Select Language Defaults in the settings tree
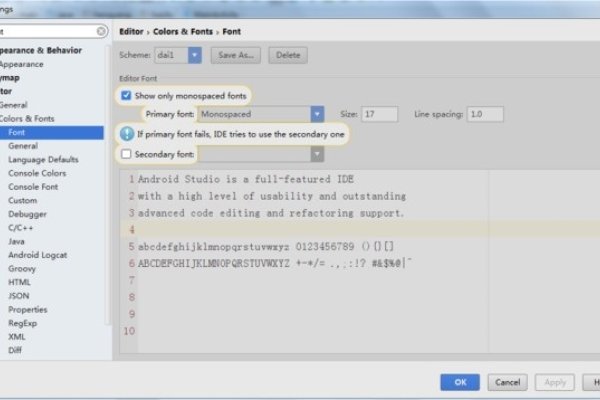Image resolution: width=600 pixels, height=400 pixels. coord(43,159)
